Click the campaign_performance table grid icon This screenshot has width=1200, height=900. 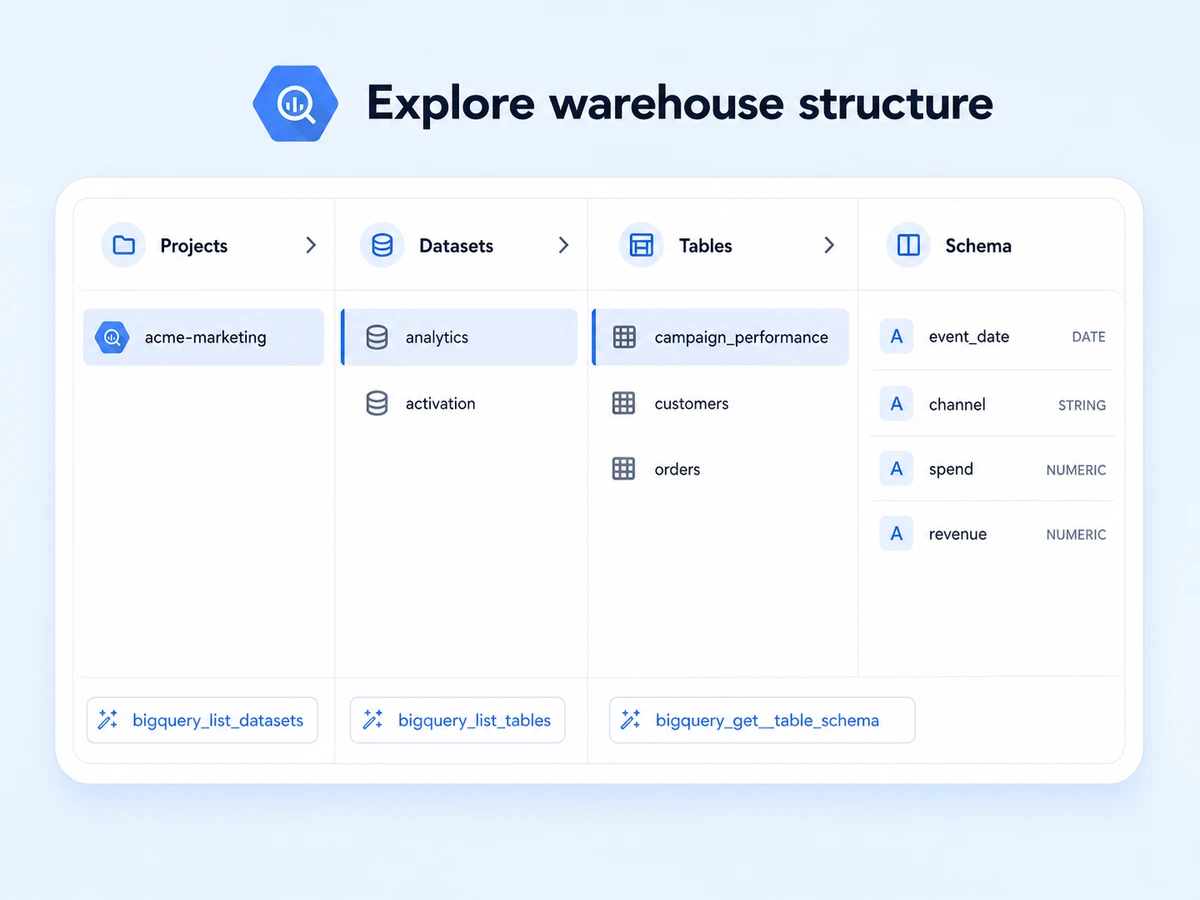coord(624,337)
